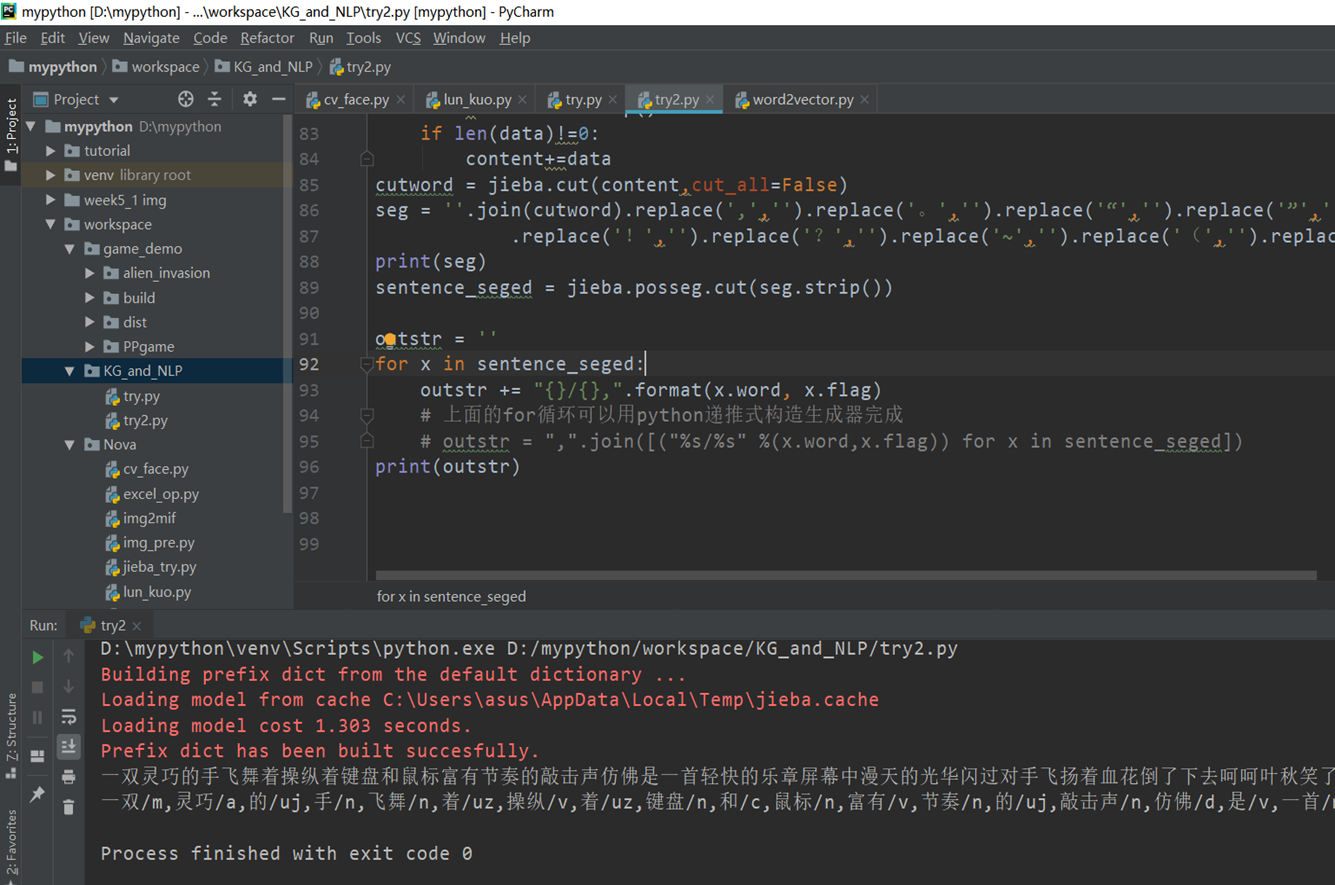1335x885 pixels.
Task: Toggle soft-wrap in the run console
Action: pyautogui.click(x=68, y=716)
